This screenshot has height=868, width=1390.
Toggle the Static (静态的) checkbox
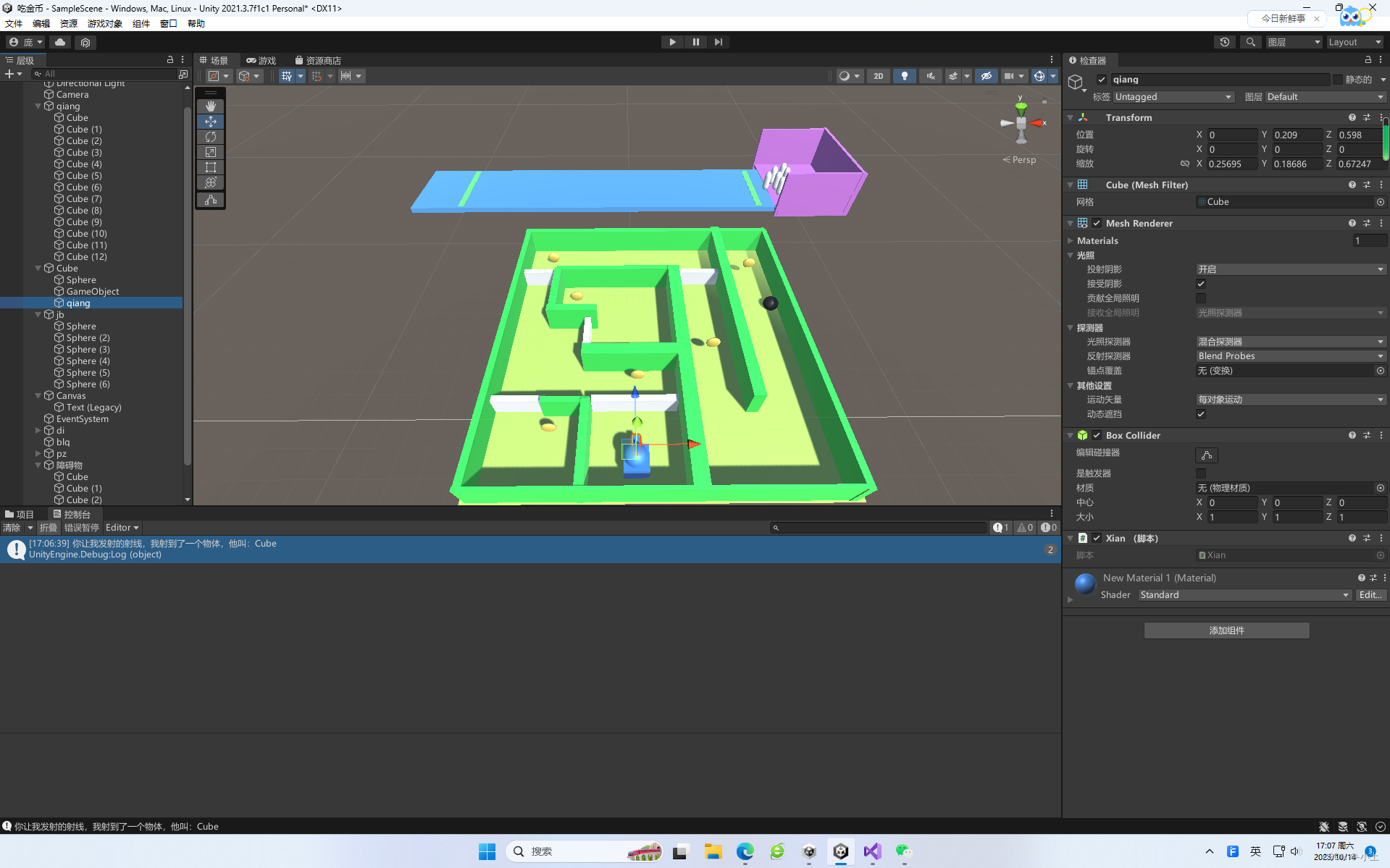point(1338,80)
